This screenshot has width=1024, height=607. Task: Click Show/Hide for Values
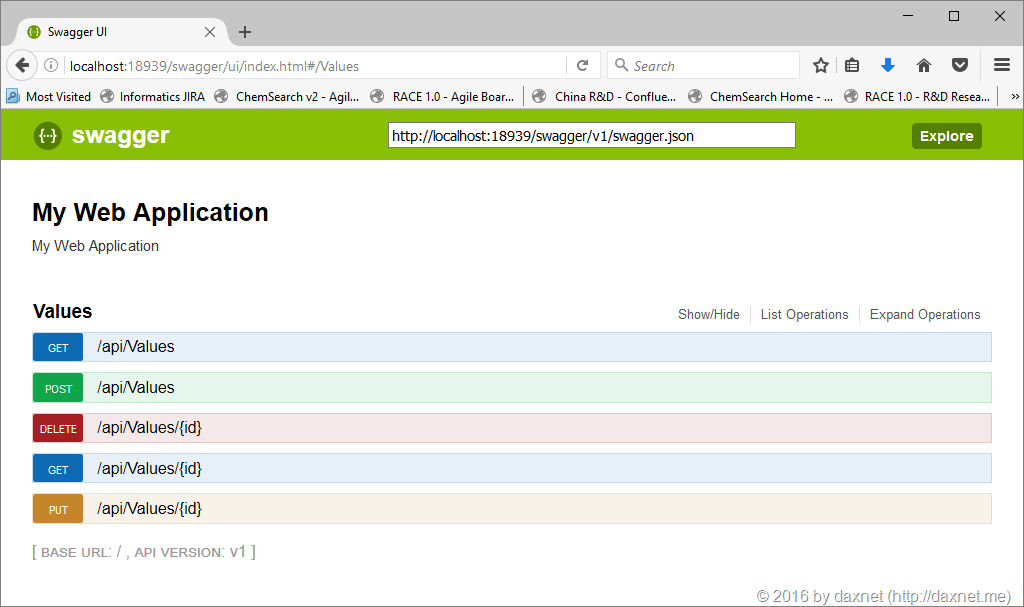709,314
